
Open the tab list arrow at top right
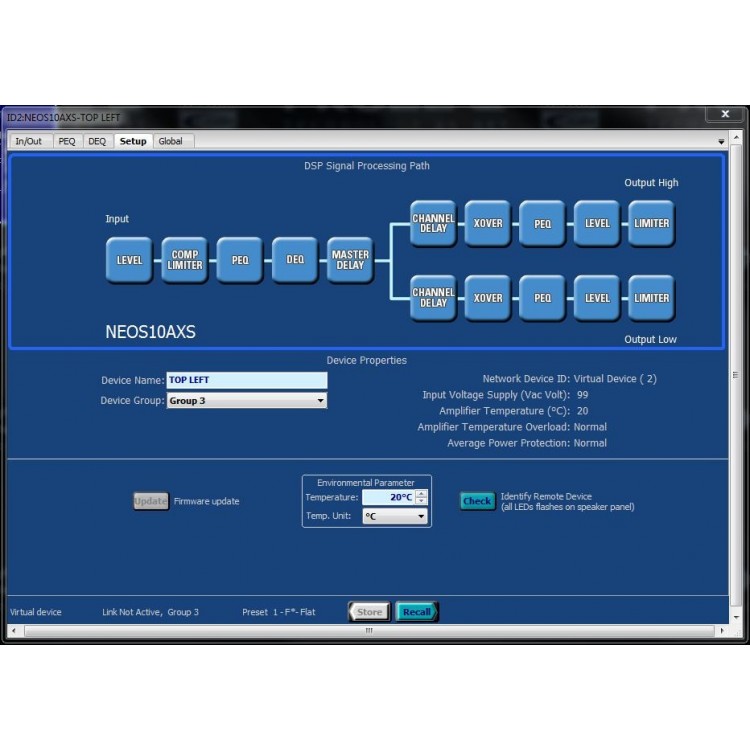click(x=721, y=142)
